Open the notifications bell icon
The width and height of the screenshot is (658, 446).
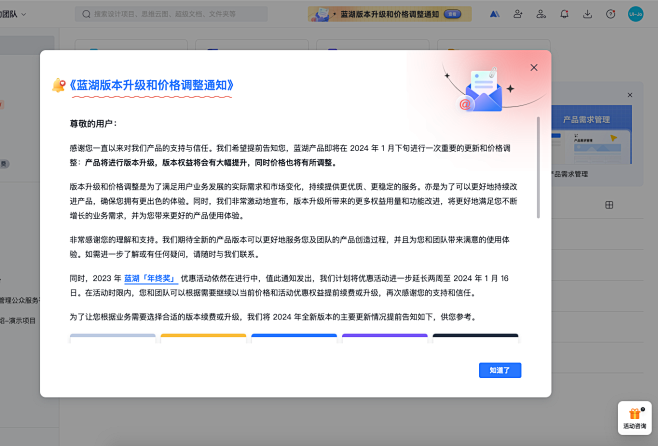coord(564,14)
